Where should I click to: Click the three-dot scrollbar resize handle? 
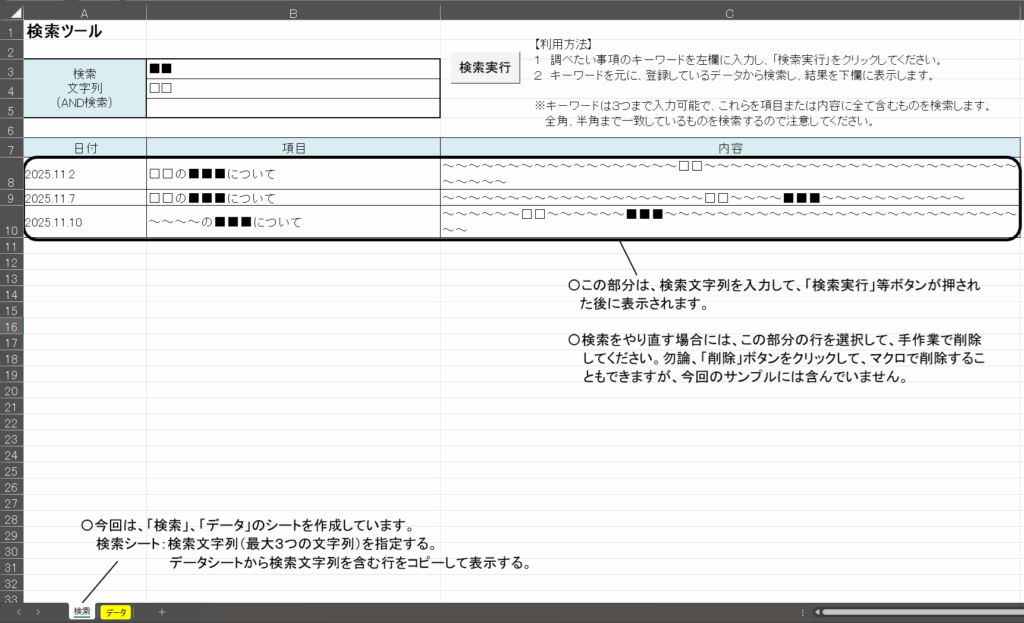click(x=802, y=611)
